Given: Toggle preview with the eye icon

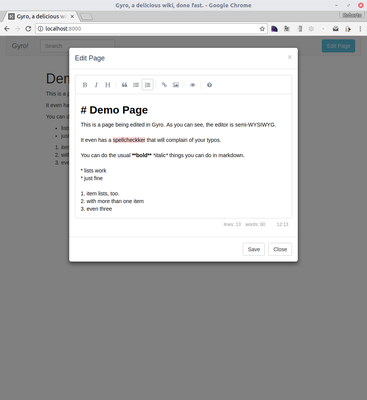Looking at the screenshot, I should (x=193, y=85).
